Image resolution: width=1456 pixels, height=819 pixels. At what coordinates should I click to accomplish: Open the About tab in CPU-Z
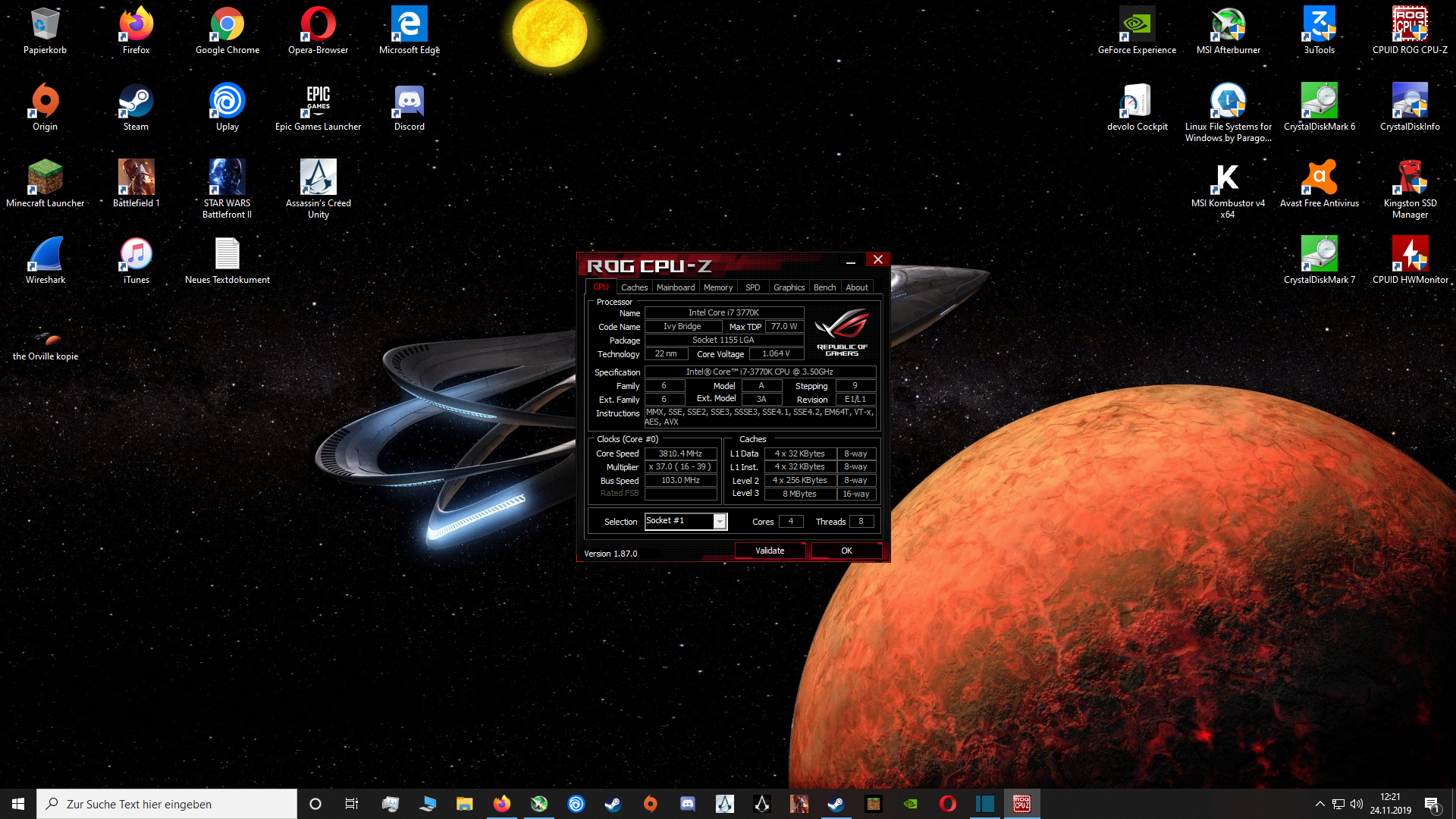point(857,287)
